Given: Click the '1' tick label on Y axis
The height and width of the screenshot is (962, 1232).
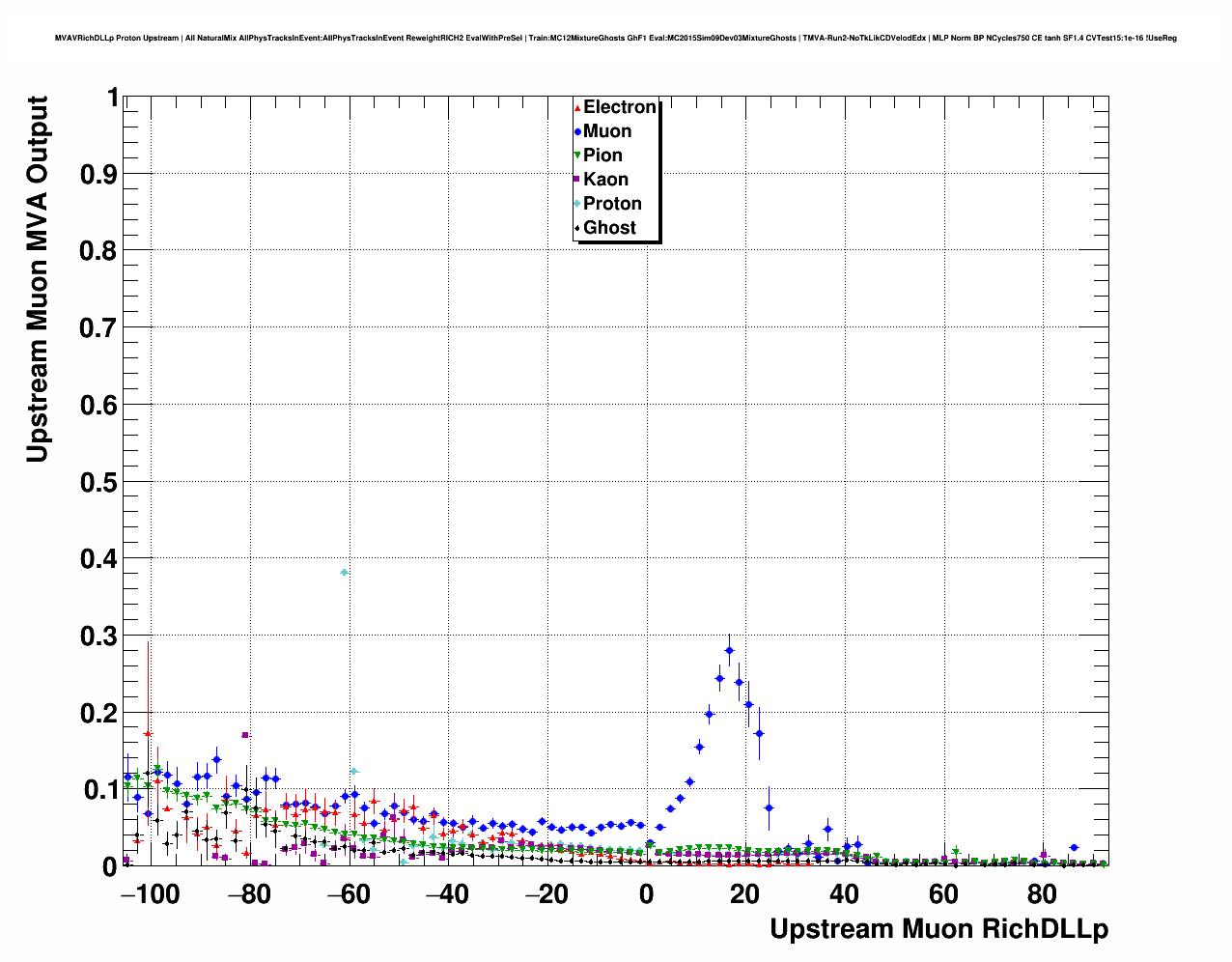Looking at the screenshot, I should click(x=112, y=98).
